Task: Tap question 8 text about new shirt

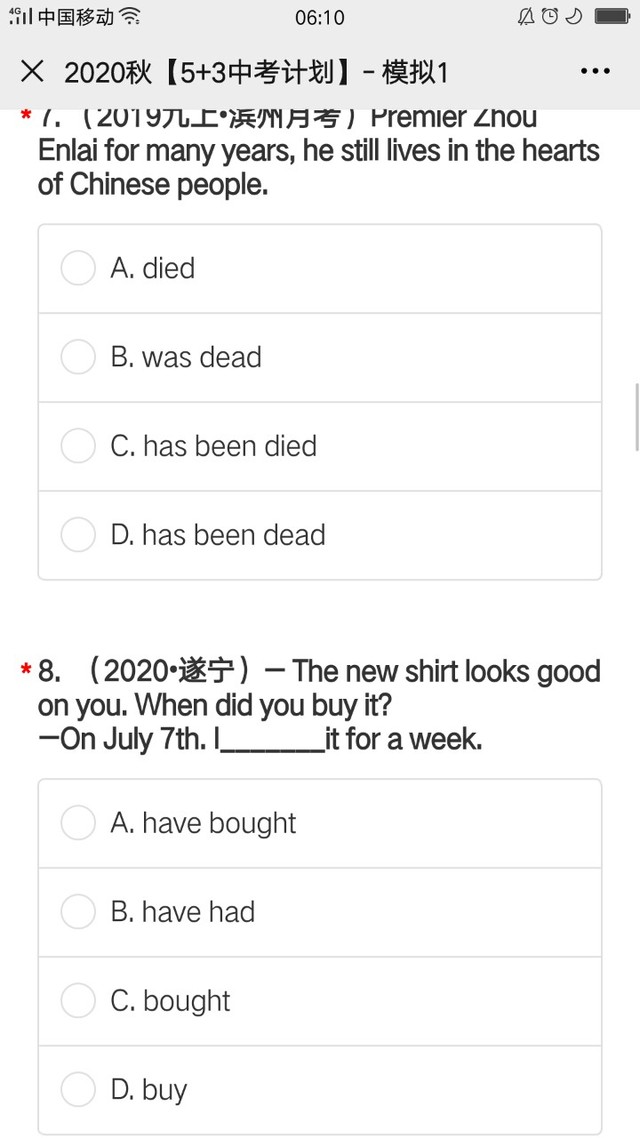Action: [318, 705]
